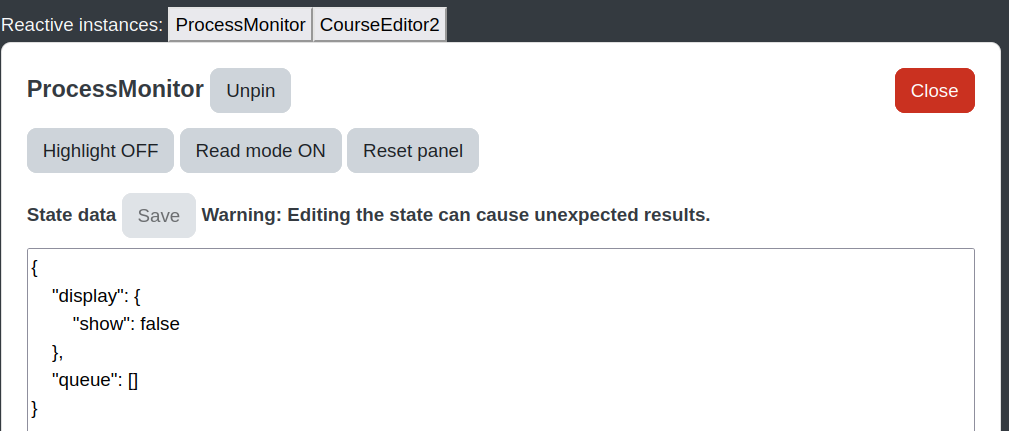
Task: Toggle the Highlight OFF button
Action: [x=100, y=151]
